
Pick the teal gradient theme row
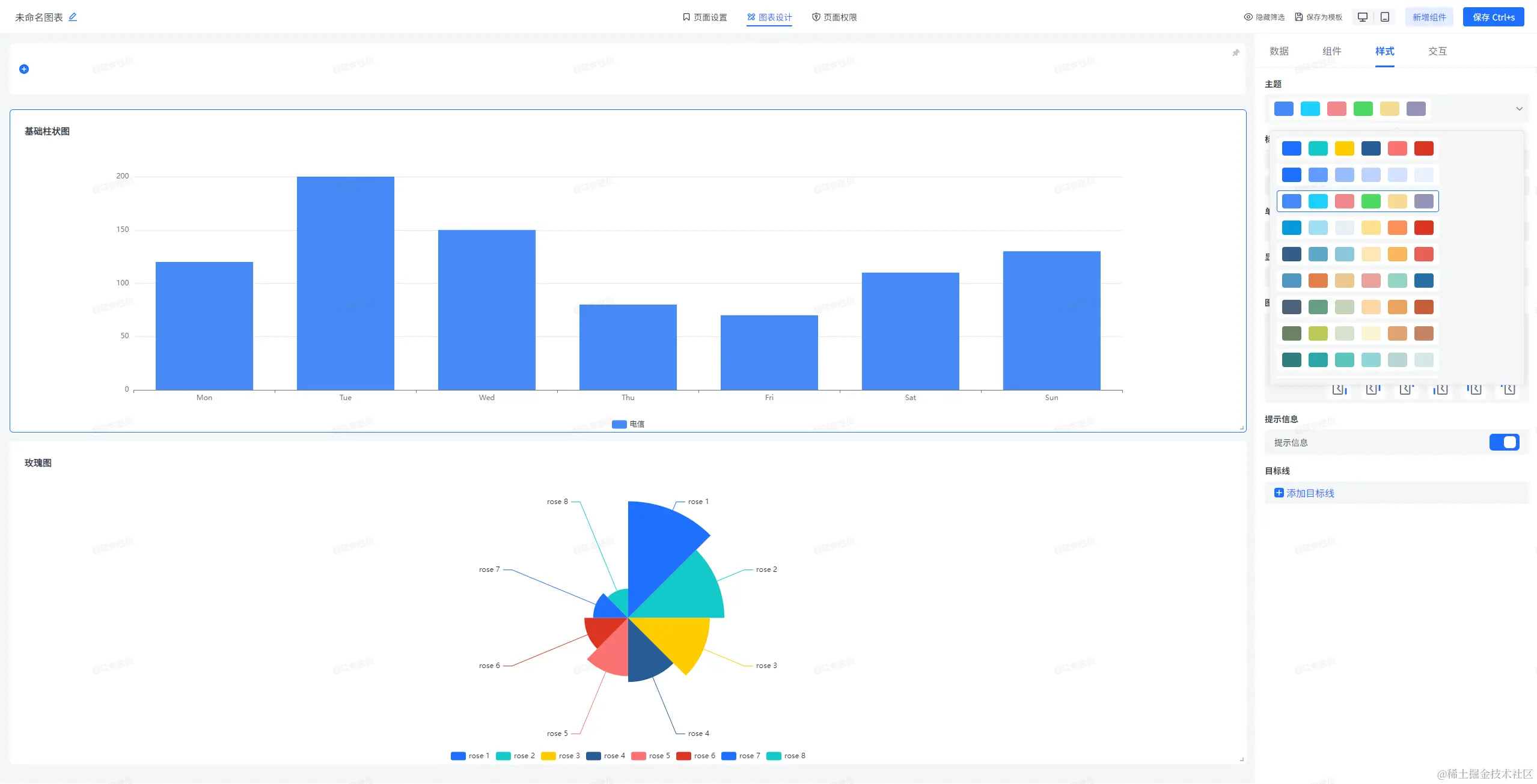click(1357, 360)
